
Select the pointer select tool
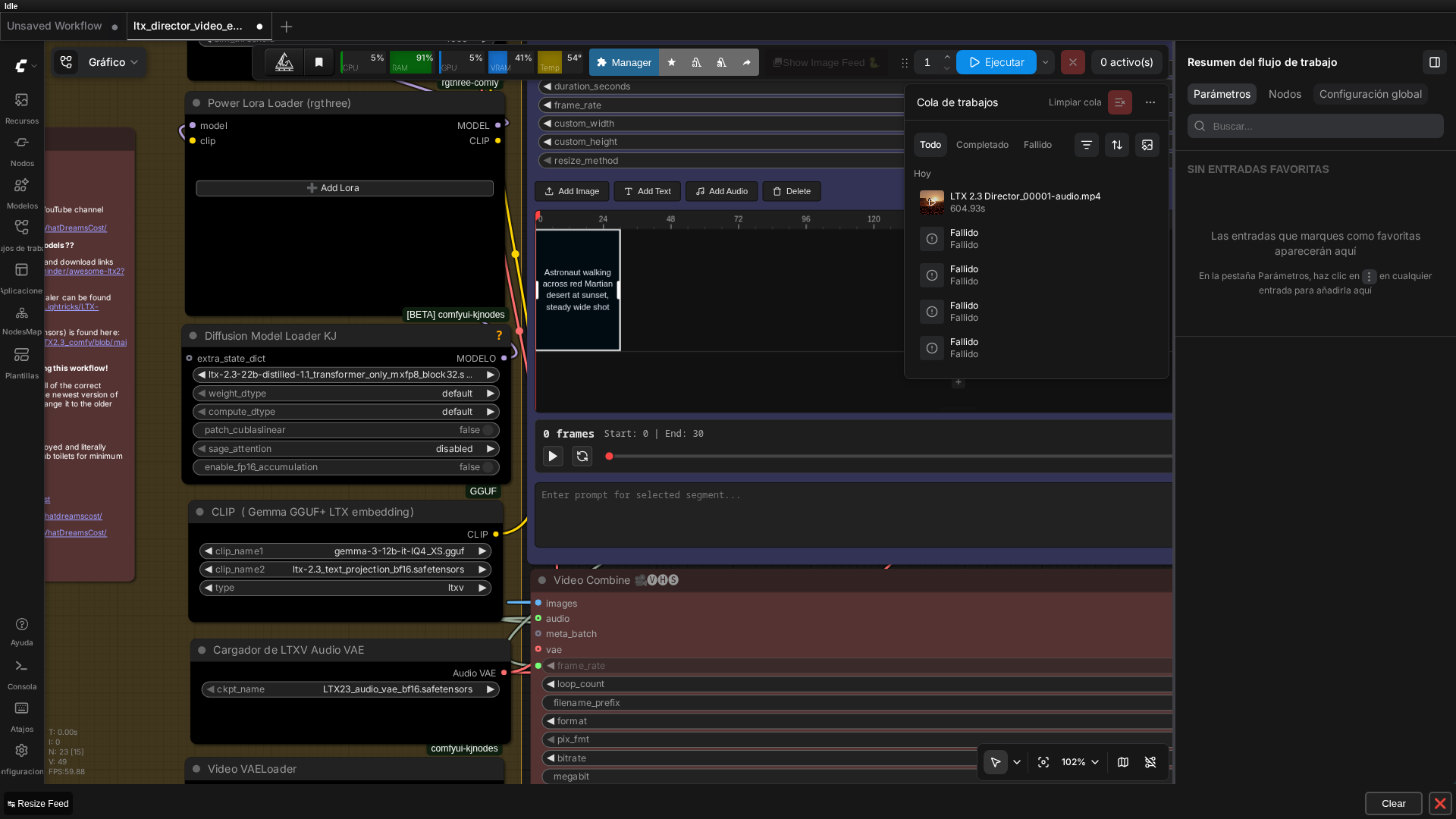pyautogui.click(x=995, y=762)
